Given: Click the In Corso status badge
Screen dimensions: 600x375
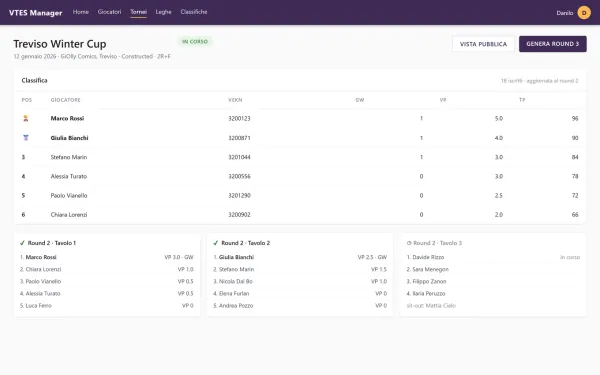Looking at the screenshot, I should pos(195,41).
